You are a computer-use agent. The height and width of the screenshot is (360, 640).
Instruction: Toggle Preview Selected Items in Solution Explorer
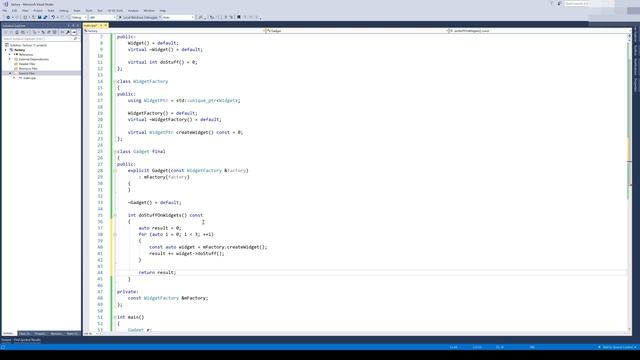[74, 32]
